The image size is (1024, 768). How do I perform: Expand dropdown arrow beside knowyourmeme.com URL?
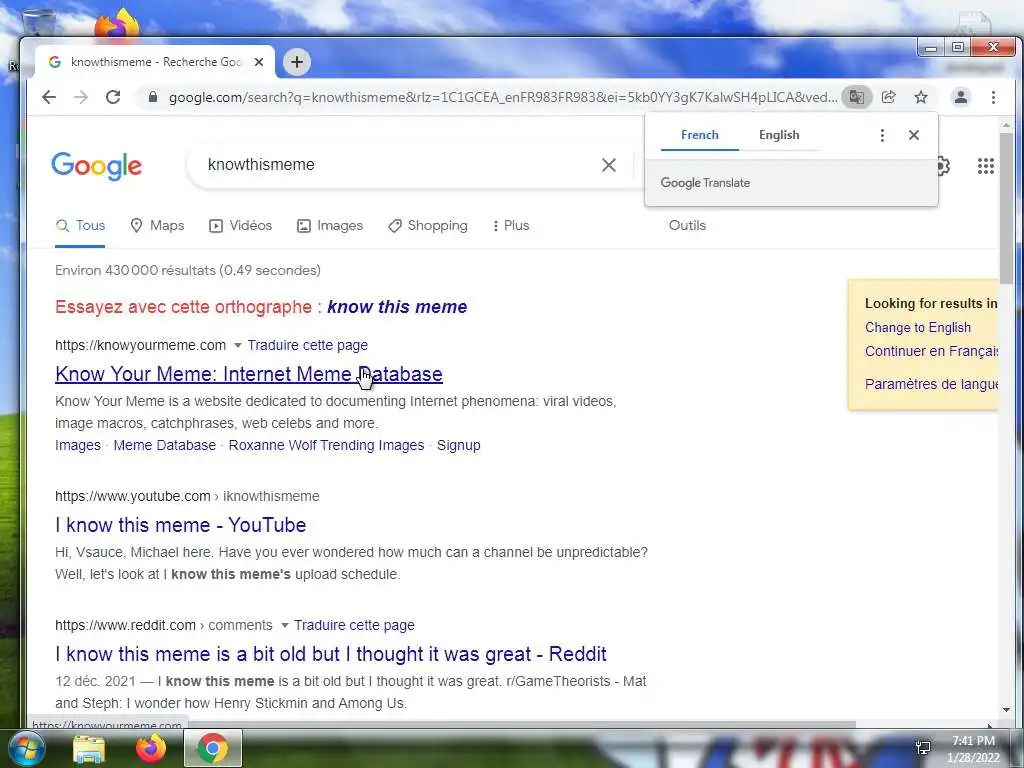point(238,345)
